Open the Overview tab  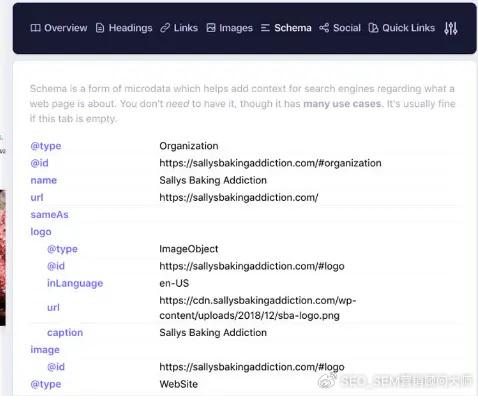(59, 28)
